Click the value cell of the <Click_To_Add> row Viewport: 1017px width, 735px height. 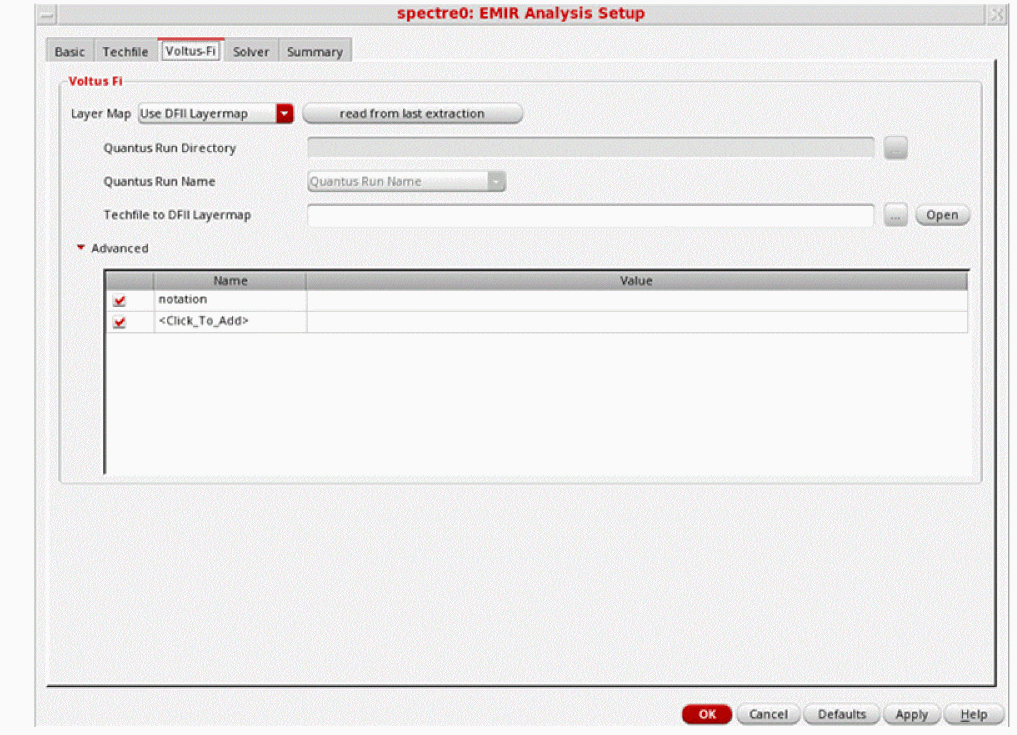[637, 321]
